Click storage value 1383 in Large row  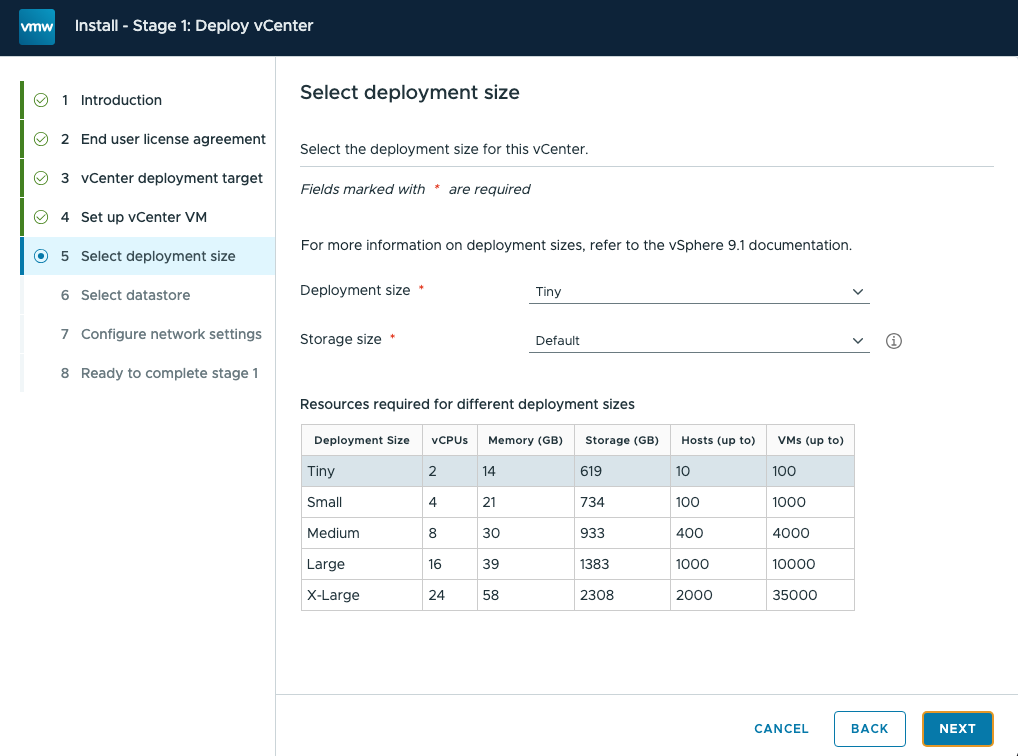click(595, 564)
